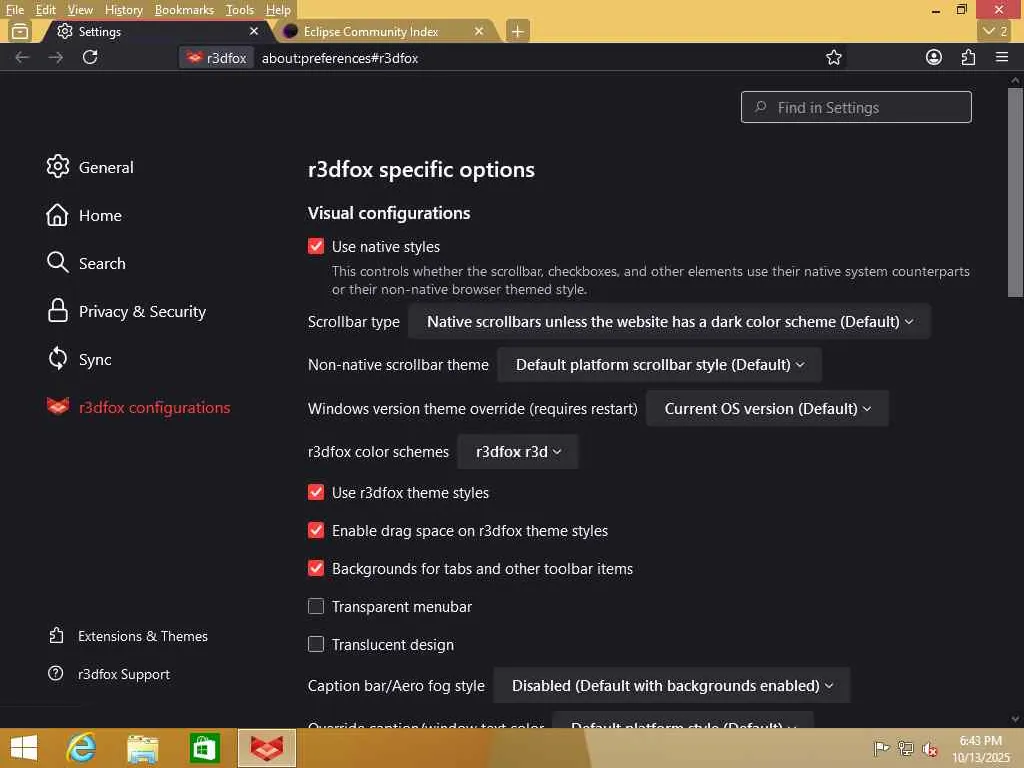Go forward using the forward arrow
This screenshot has width=1024, height=768.
point(56,57)
